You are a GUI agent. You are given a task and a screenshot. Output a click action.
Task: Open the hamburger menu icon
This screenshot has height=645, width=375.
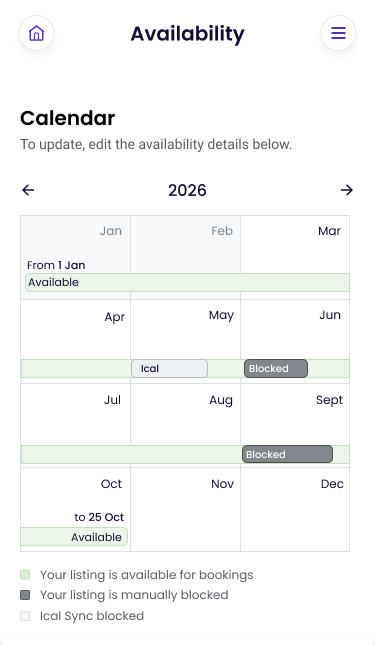338,33
